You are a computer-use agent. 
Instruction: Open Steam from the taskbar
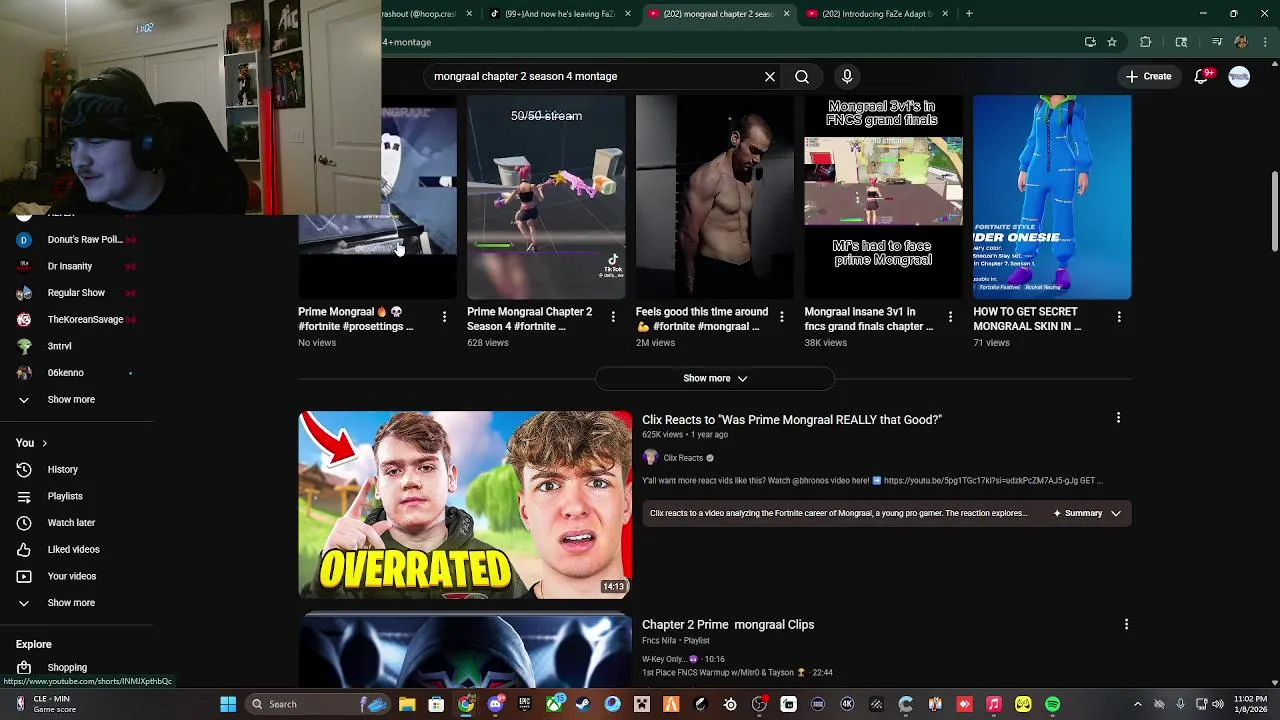[583, 704]
